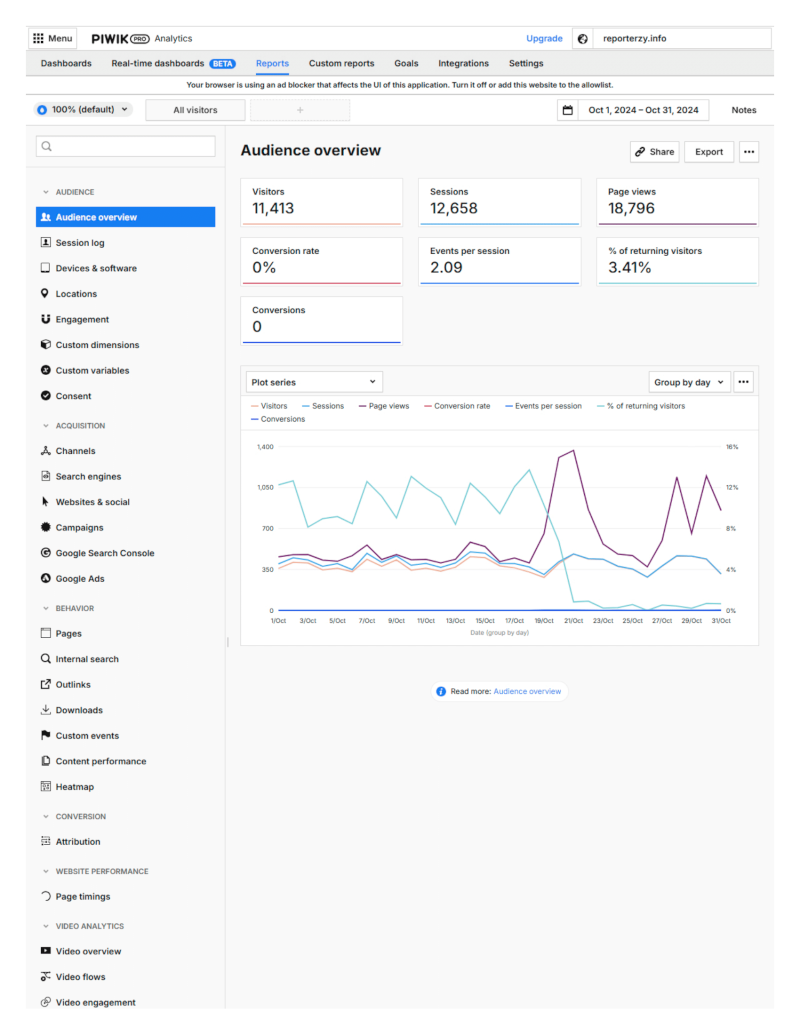Click the sidebar search input field
Screen dimensions: 800x1035
126,147
